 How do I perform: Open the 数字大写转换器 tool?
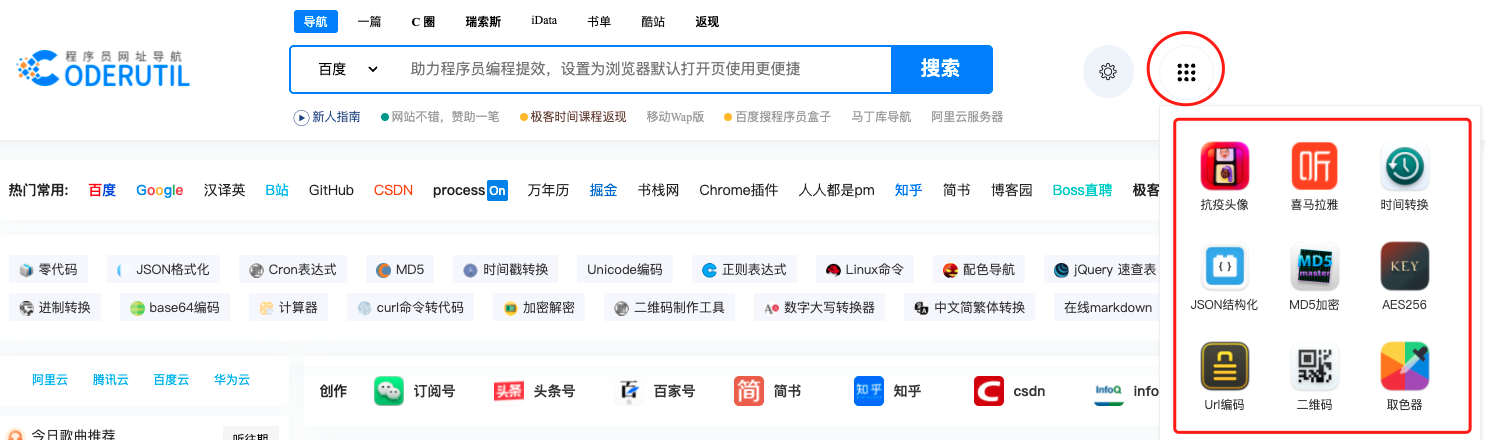tap(819, 307)
